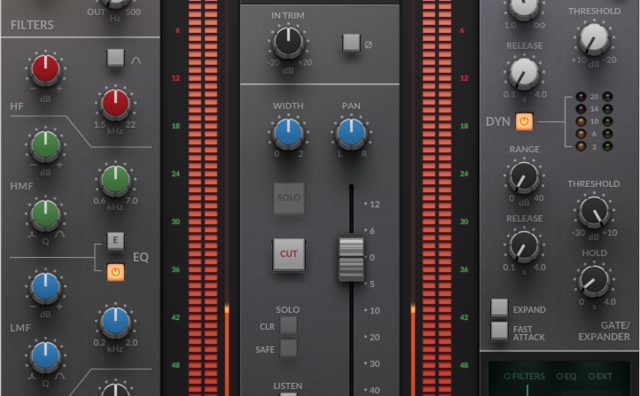This screenshot has width=640, height=396.
Task: Click the channel volume fader handle
Action: click(351, 258)
